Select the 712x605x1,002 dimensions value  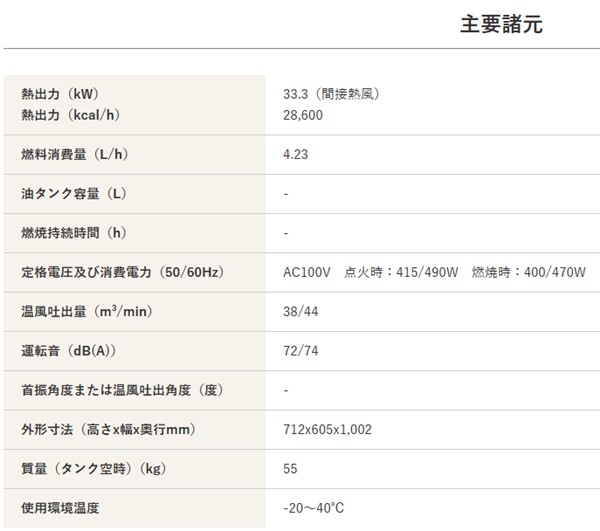click(x=327, y=429)
